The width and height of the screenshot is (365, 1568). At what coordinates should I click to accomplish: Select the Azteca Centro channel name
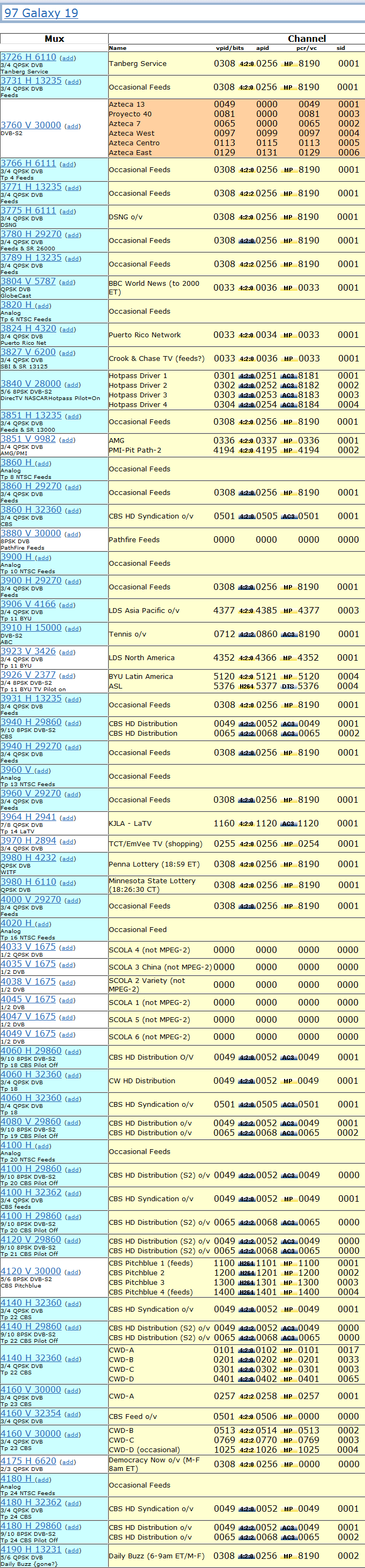click(135, 143)
